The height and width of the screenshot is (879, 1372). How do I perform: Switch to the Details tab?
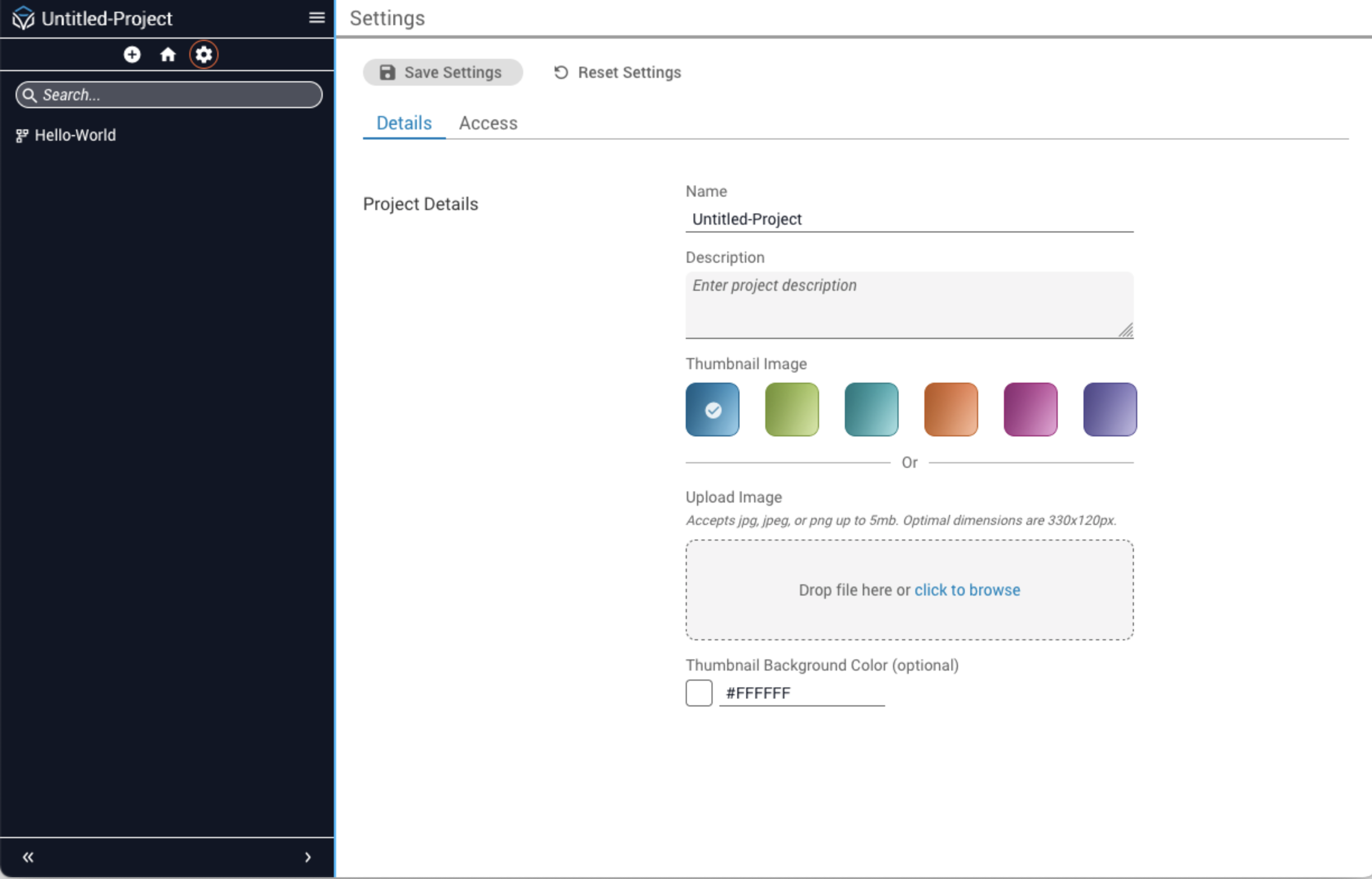[403, 123]
